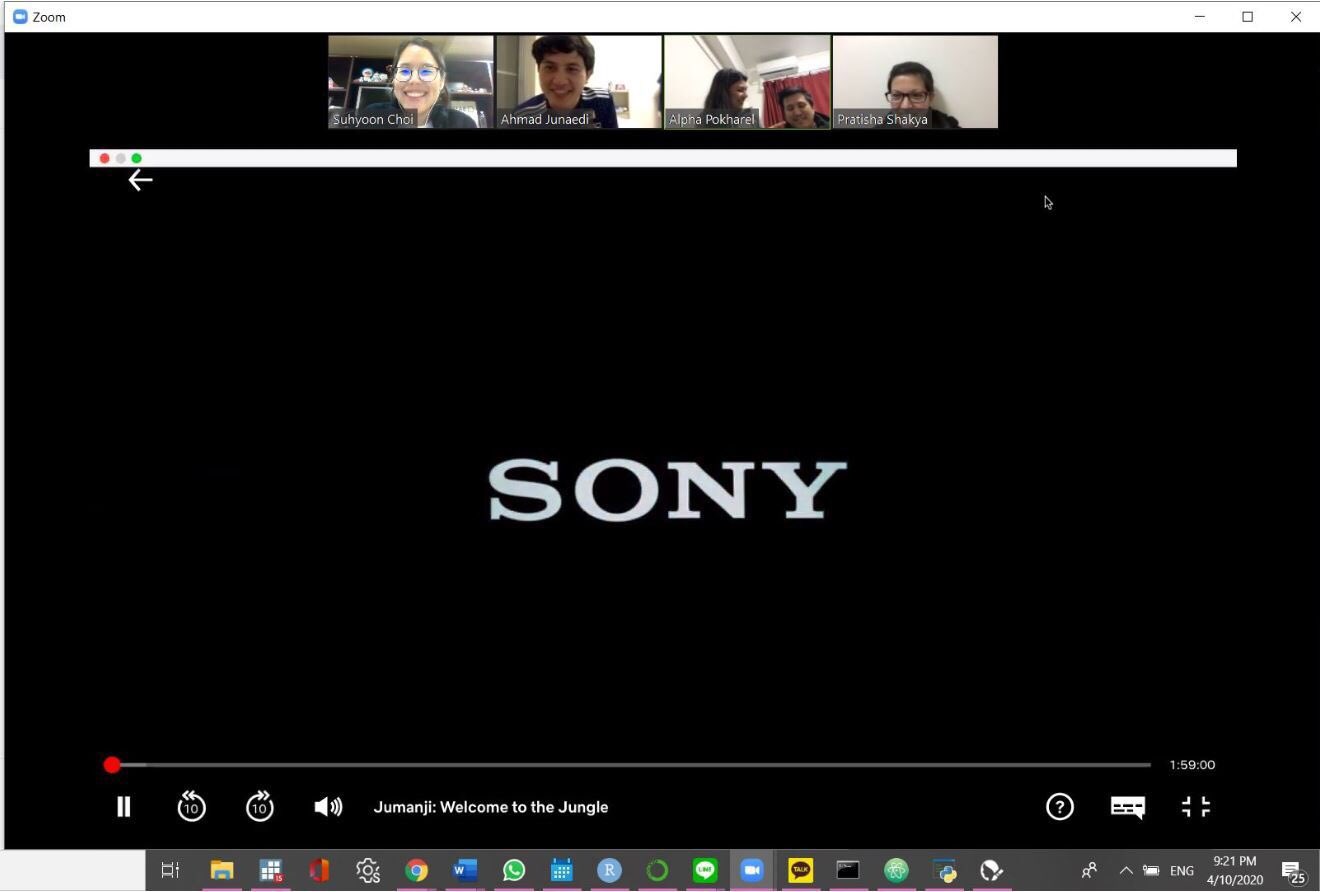Open KakaoTalk from the taskbar
The width and height of the screenshot is (1320, 892).
[800, 870]
